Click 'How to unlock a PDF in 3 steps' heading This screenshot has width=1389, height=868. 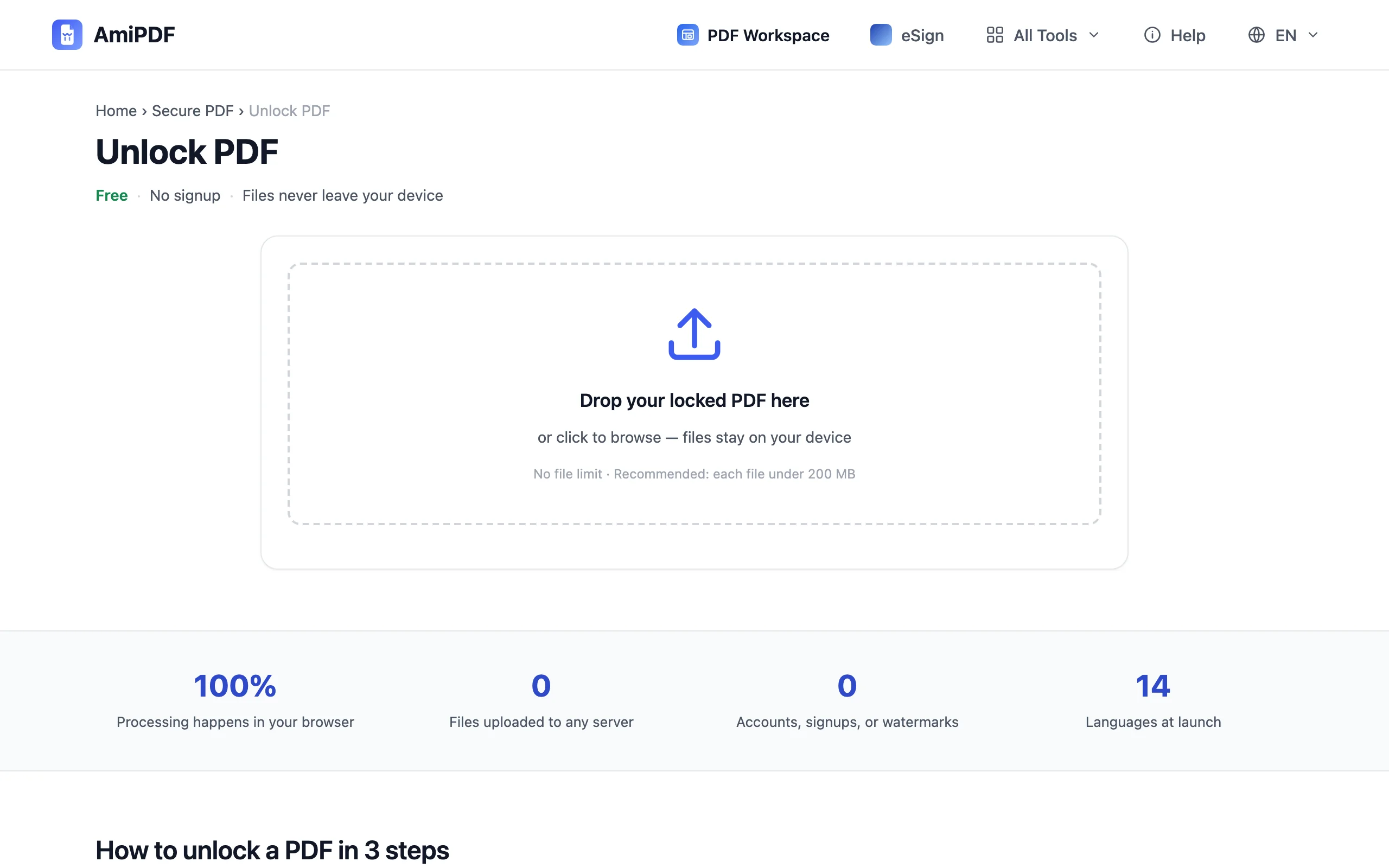[x=272, y=851]
